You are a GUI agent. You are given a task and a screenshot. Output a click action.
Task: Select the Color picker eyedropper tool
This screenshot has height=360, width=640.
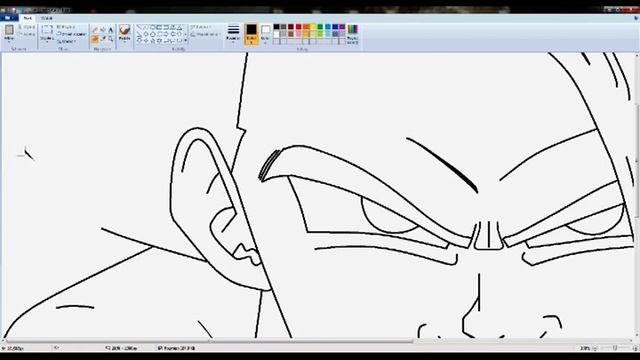(103, 39)
